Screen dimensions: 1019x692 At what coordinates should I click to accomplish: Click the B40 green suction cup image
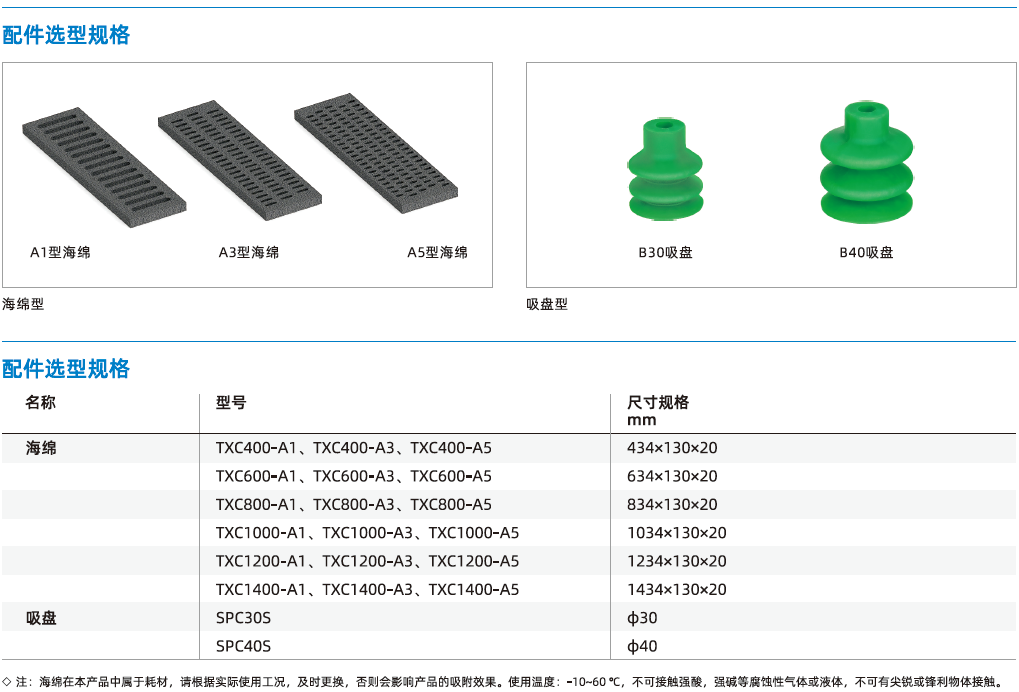866,162
